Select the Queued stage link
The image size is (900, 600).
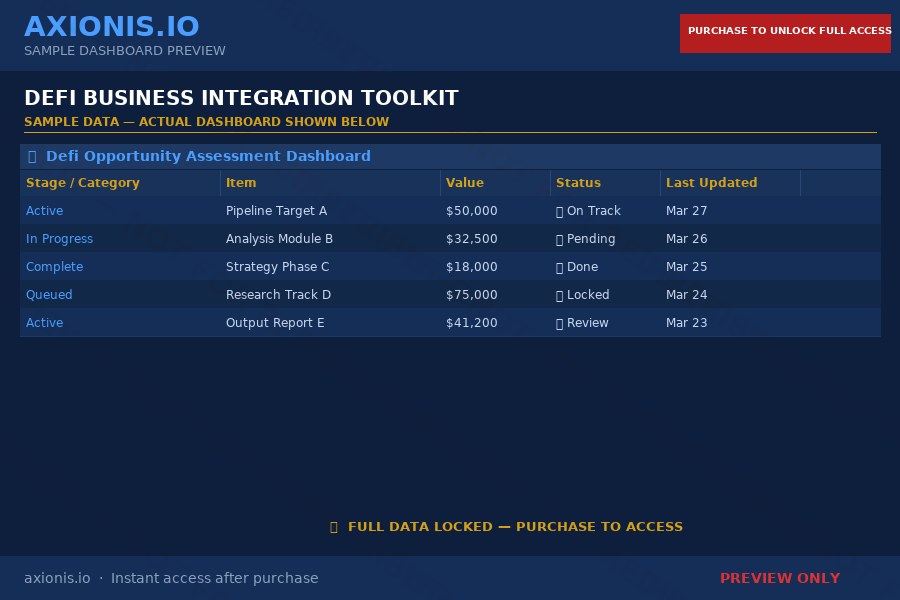click(x=49, y=295)
